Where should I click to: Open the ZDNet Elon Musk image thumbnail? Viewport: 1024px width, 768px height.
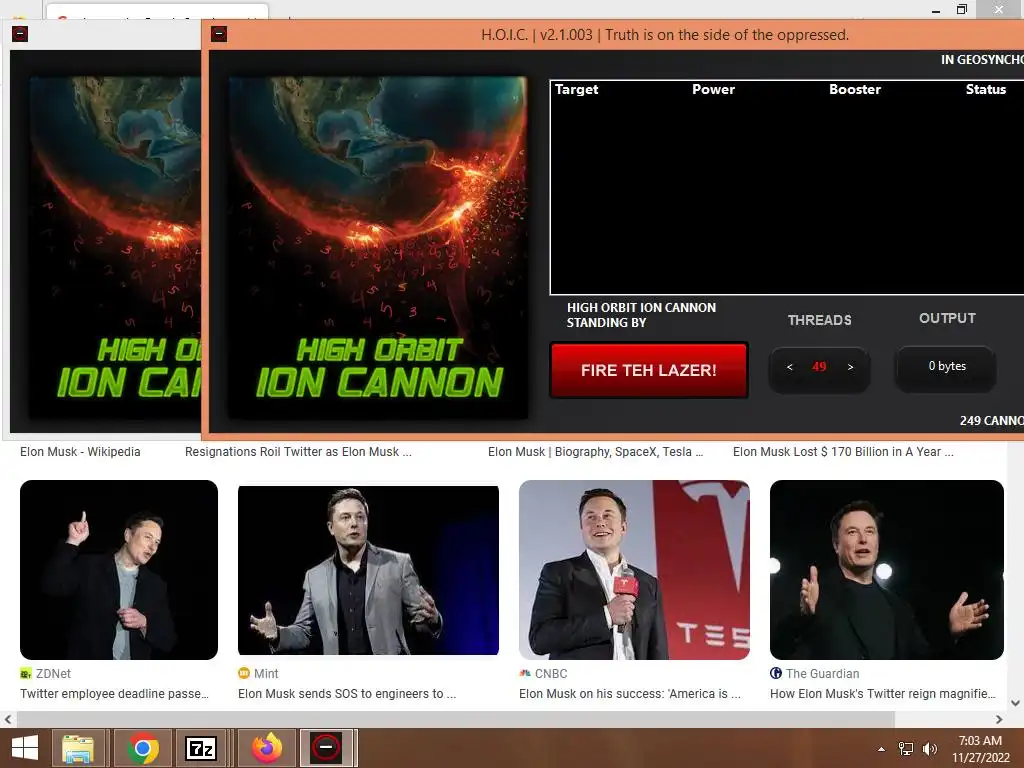click(x=119, y=569)
